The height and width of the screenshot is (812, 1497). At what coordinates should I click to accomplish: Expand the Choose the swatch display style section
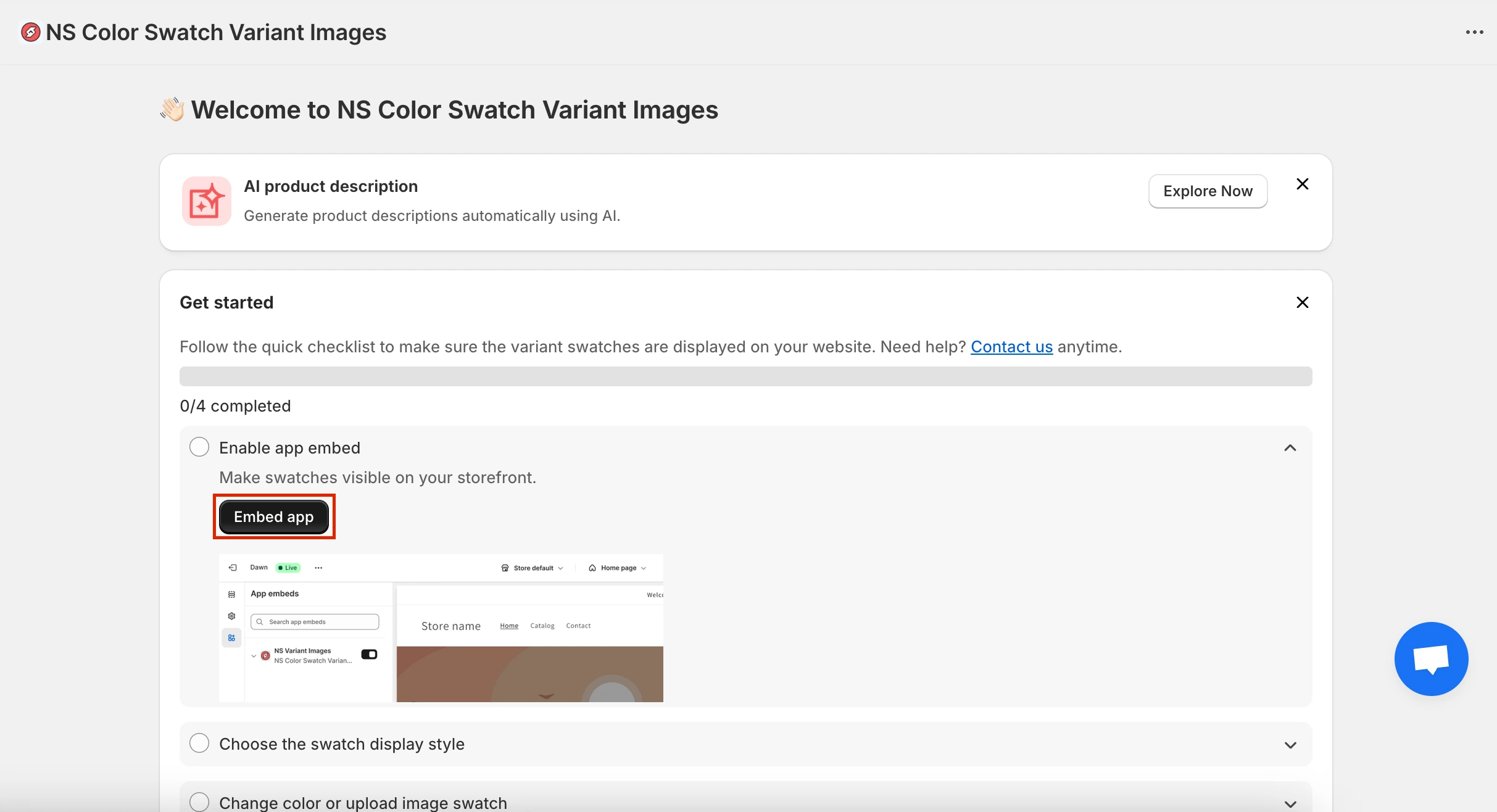coord(1290,745)
